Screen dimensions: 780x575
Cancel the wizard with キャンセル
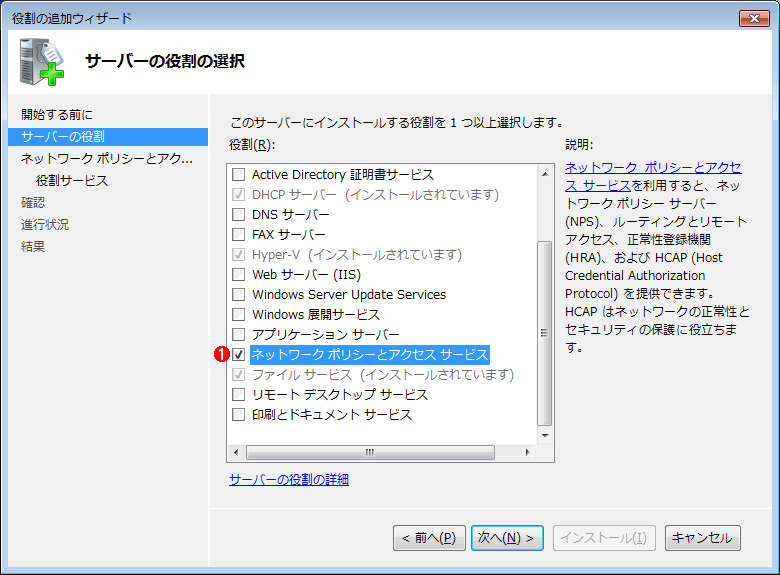pos(702,538)
